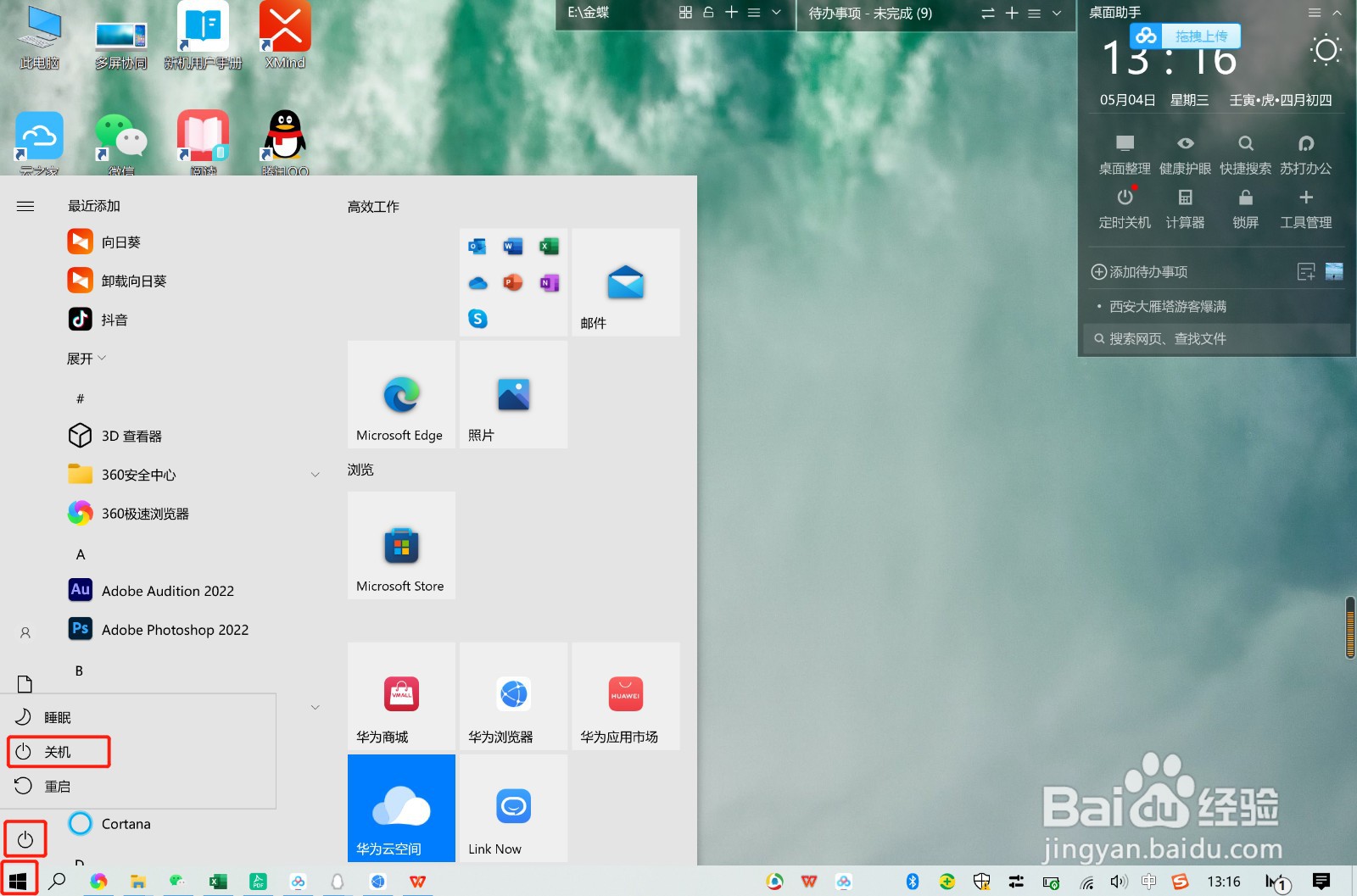Image resolution: width=1357 pixels, height=896 pixels.
Task: Jump to the # section header
Action: tap(81, 398)
